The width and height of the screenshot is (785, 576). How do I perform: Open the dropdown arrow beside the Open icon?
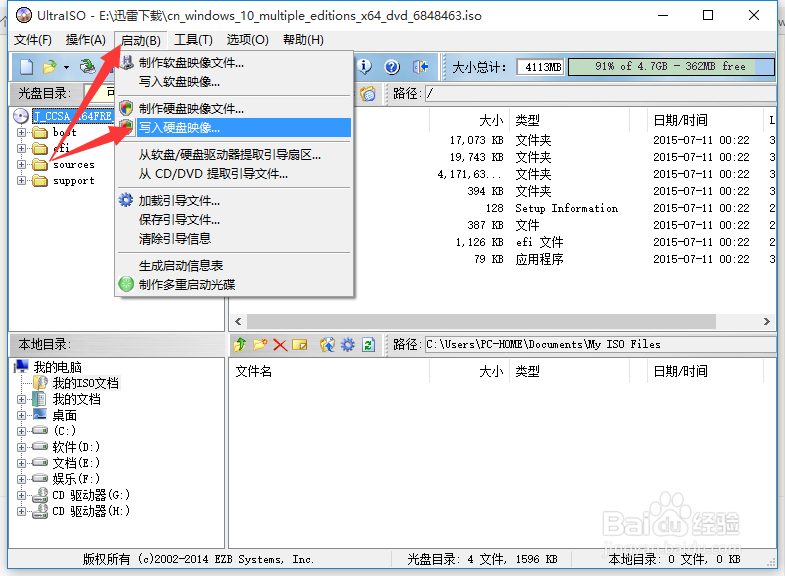coord(66,67)
